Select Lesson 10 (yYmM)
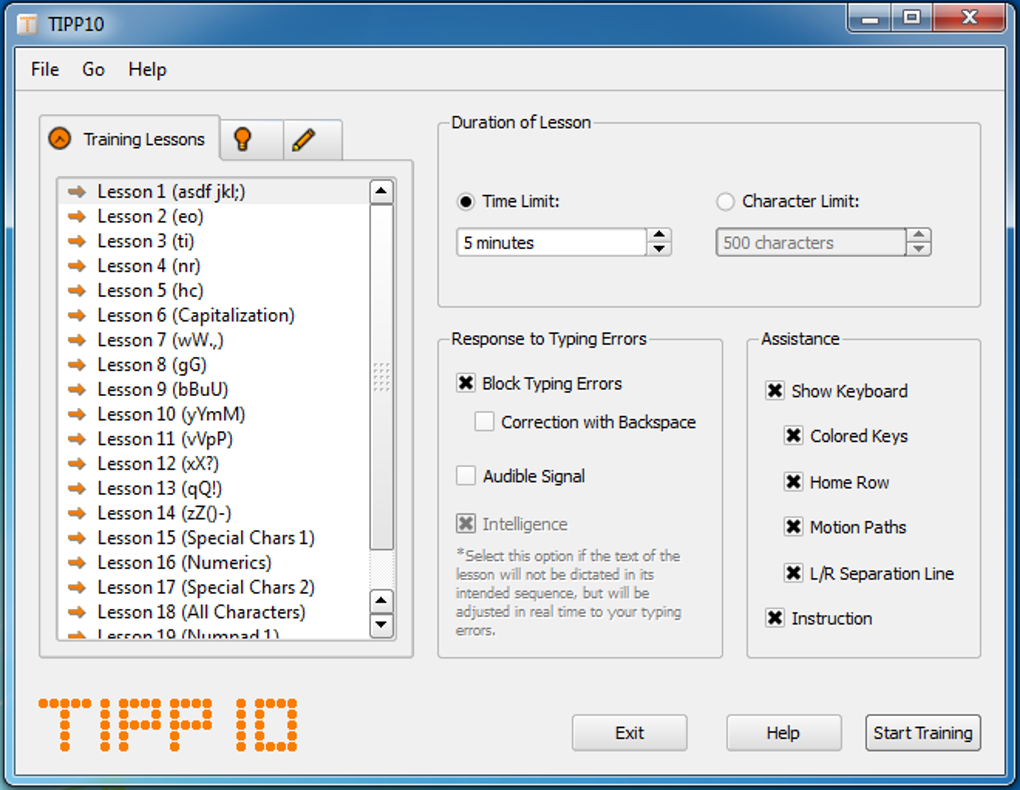This screenshot has height=790, width=1020. tap(214, 414)
